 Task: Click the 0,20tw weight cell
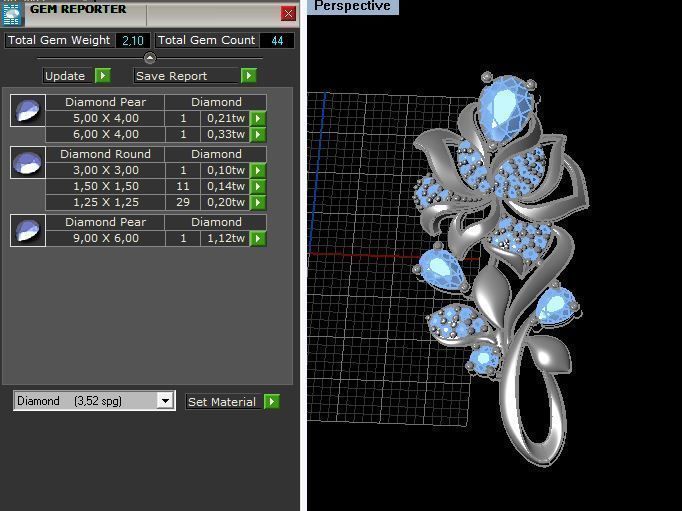[225, 202]
